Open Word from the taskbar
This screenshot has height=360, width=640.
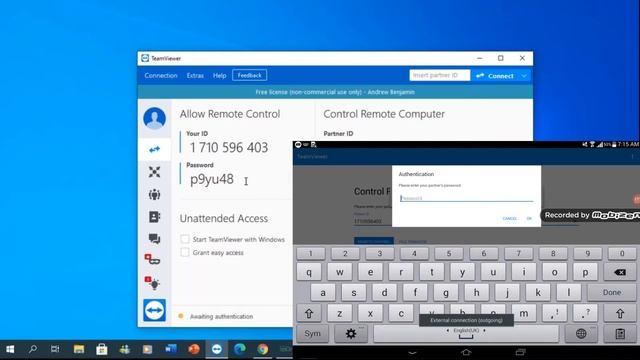(171, 349)
